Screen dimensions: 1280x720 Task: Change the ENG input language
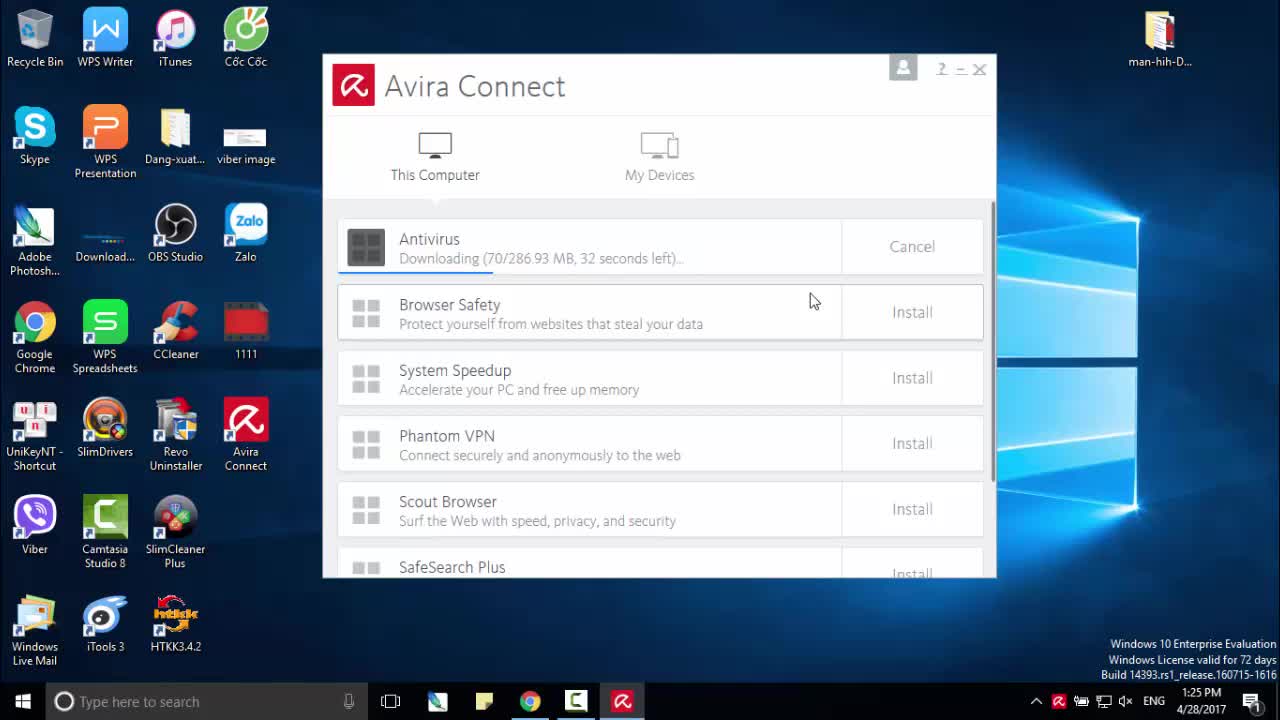(1154, 702)
